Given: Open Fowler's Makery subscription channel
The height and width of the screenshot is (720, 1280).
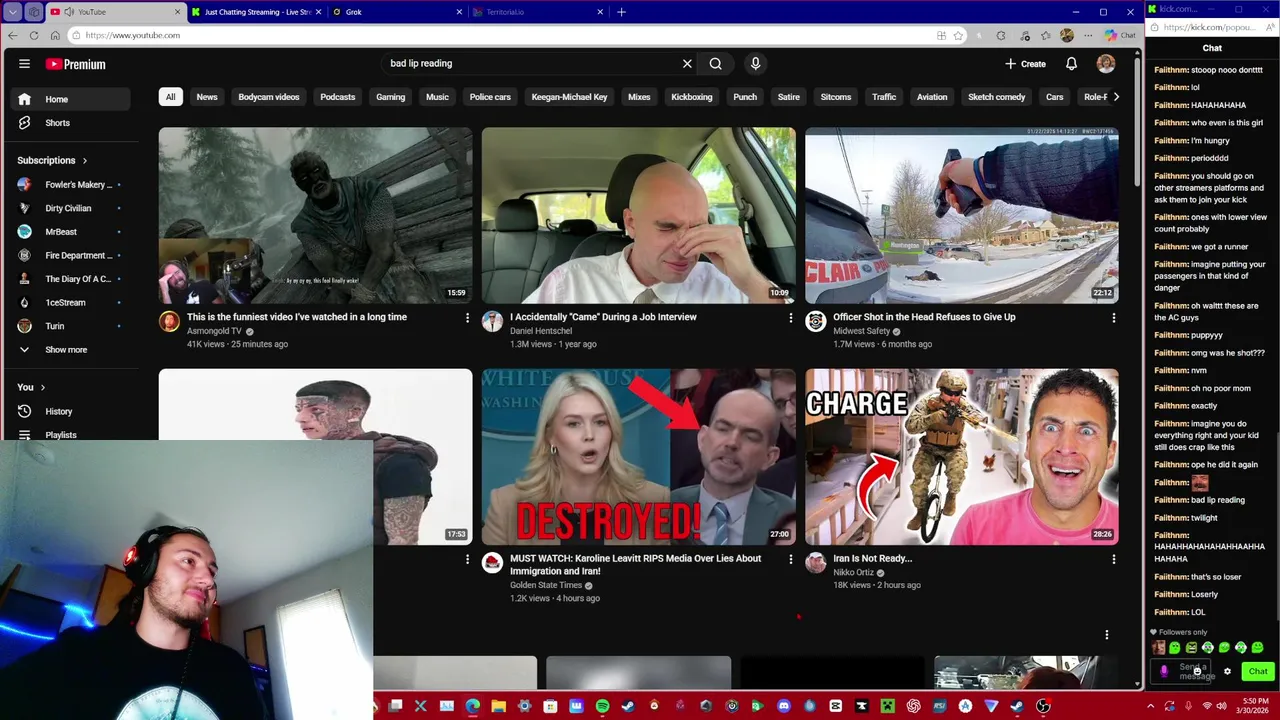Looking at the screenshot, I should pos(70,184).
